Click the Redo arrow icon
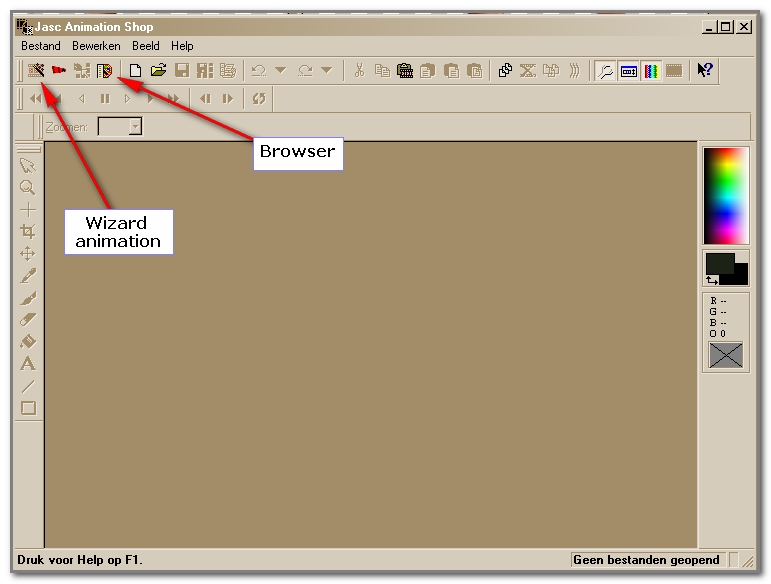 coord(305,71)
